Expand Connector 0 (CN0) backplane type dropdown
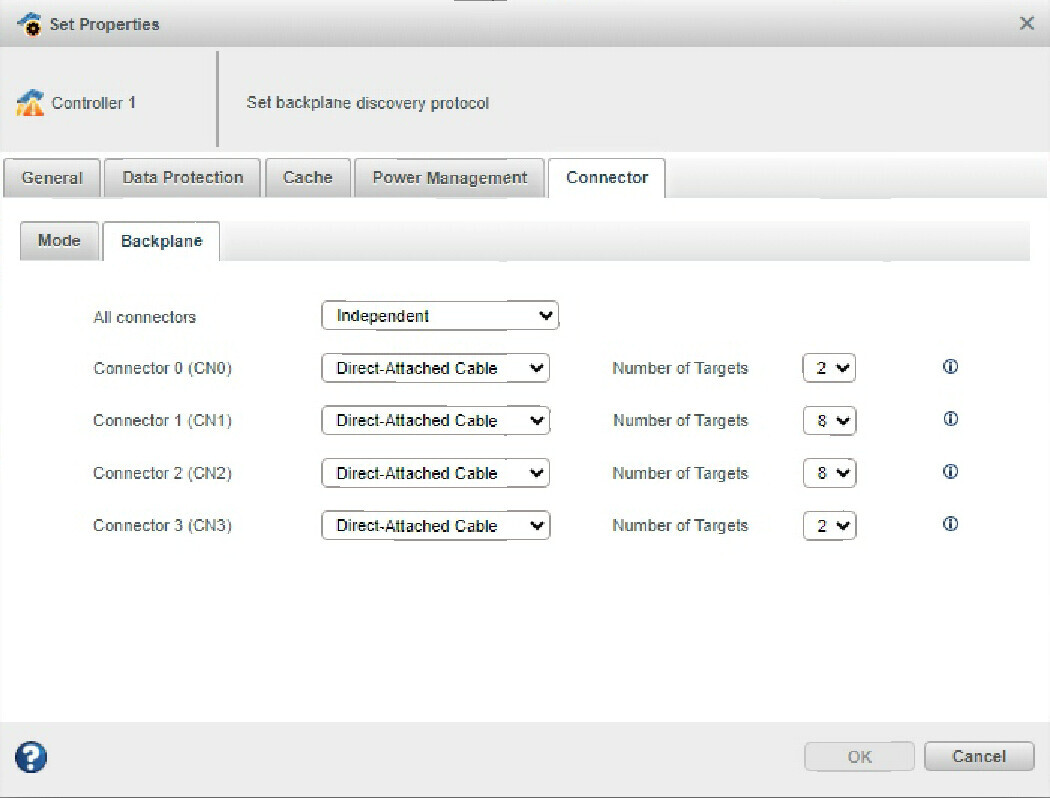The height and width of the screenshot is (798, 1050). [436, 368]
